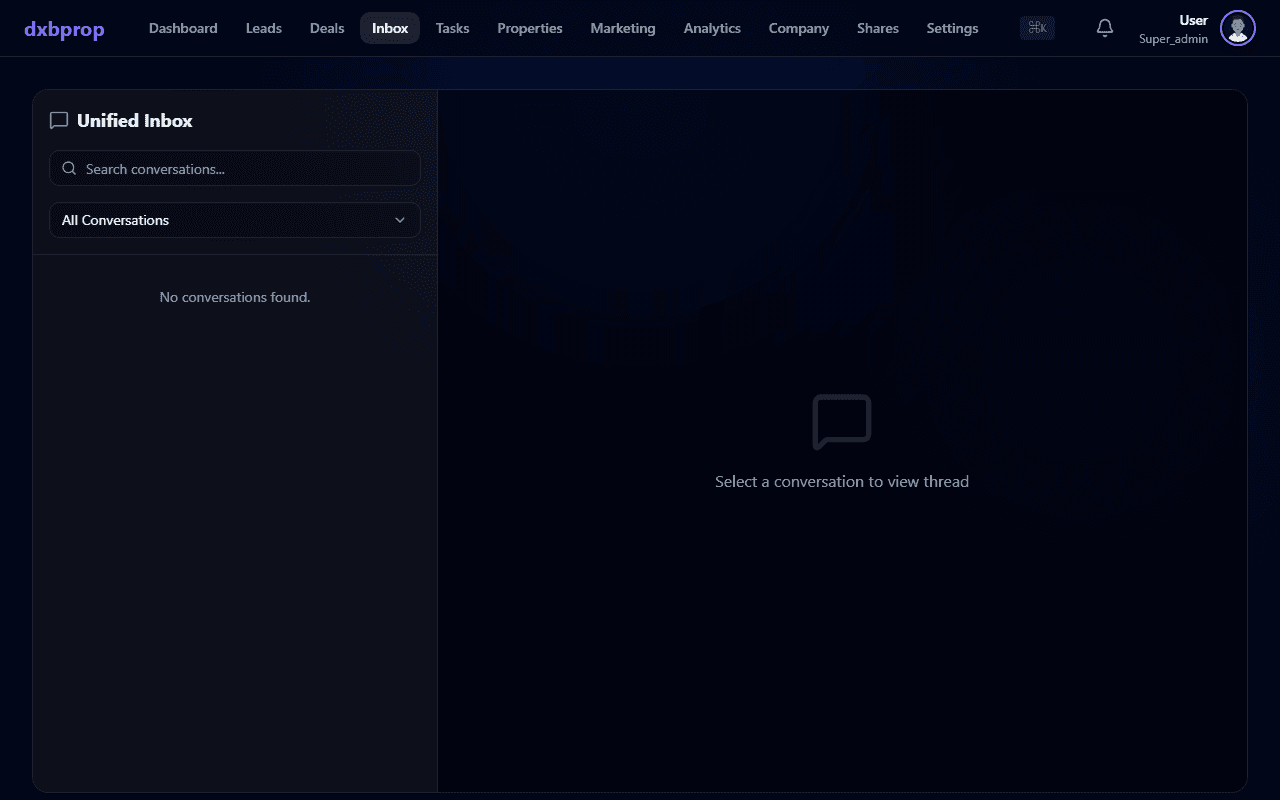The height and width of the screenshot is (800, 1280).
Task: Click the search magnifier icon
Action: click(69, 169)
